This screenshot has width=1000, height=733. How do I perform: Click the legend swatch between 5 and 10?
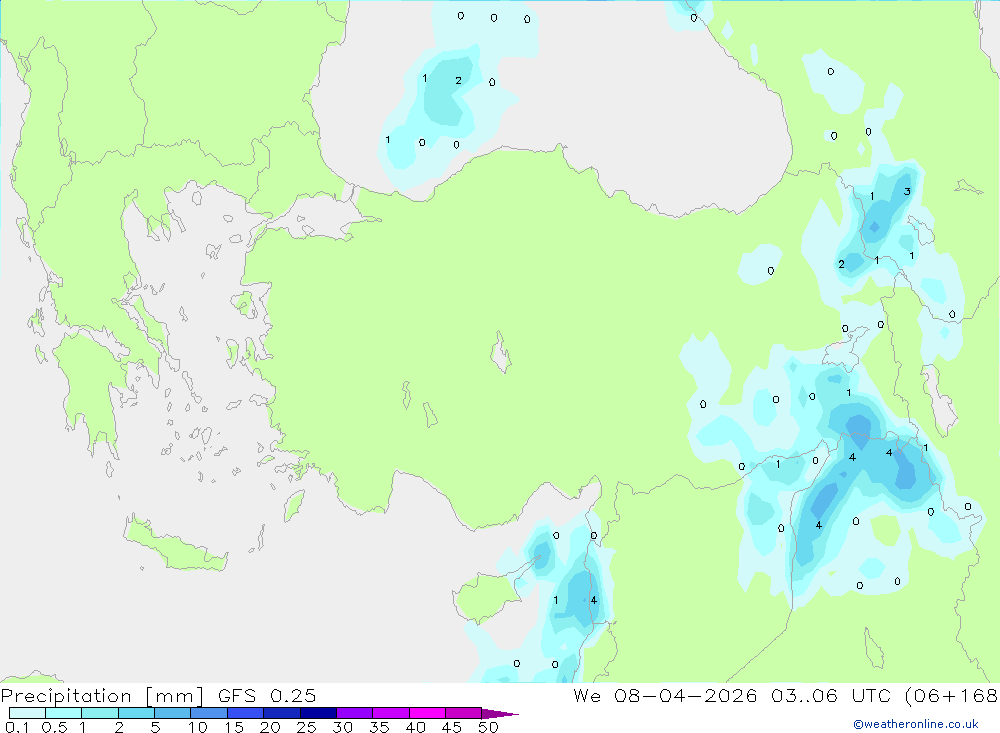pos(173,713)
